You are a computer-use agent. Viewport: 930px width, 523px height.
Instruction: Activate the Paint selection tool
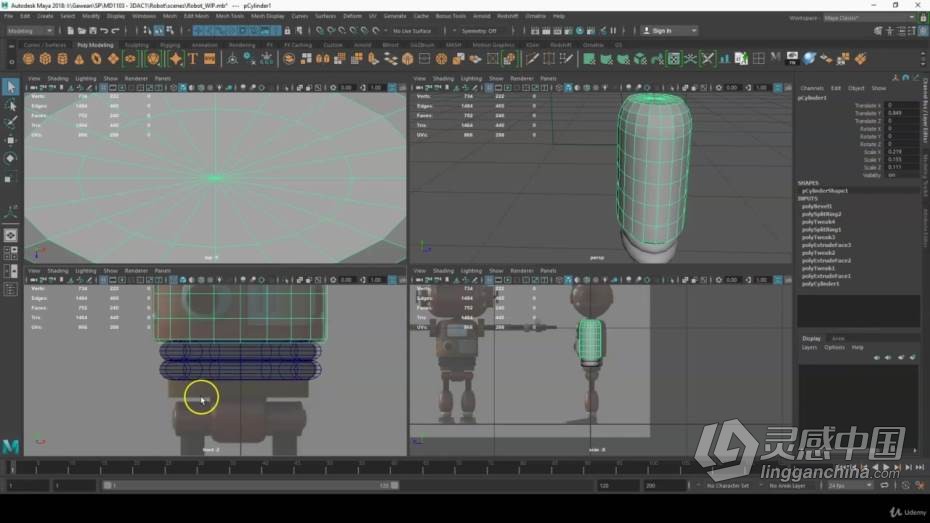coord(11,123)
